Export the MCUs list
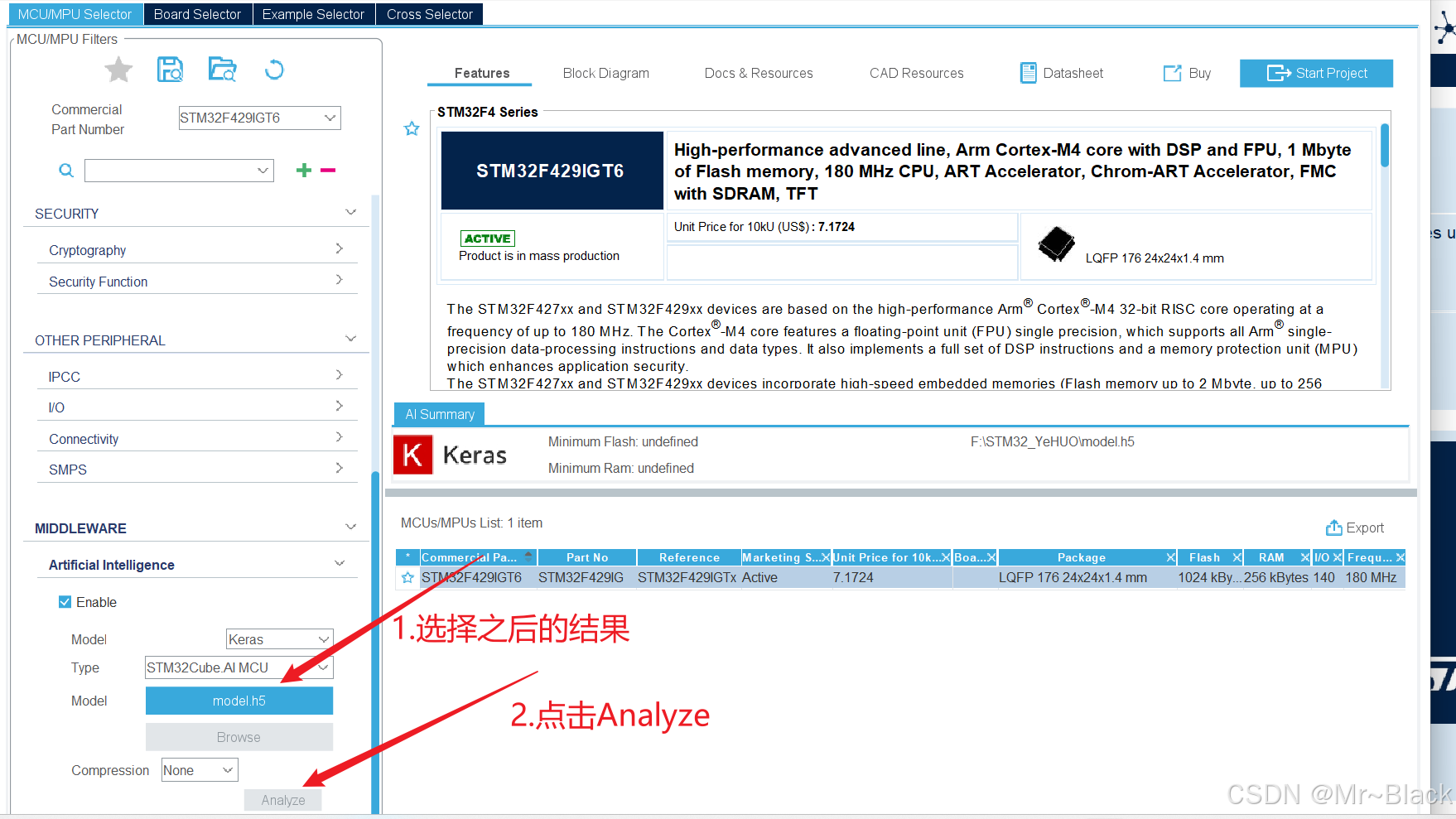Viewport: 1456px width, 819px height. pyautogui.click(x=1354, y=528)
